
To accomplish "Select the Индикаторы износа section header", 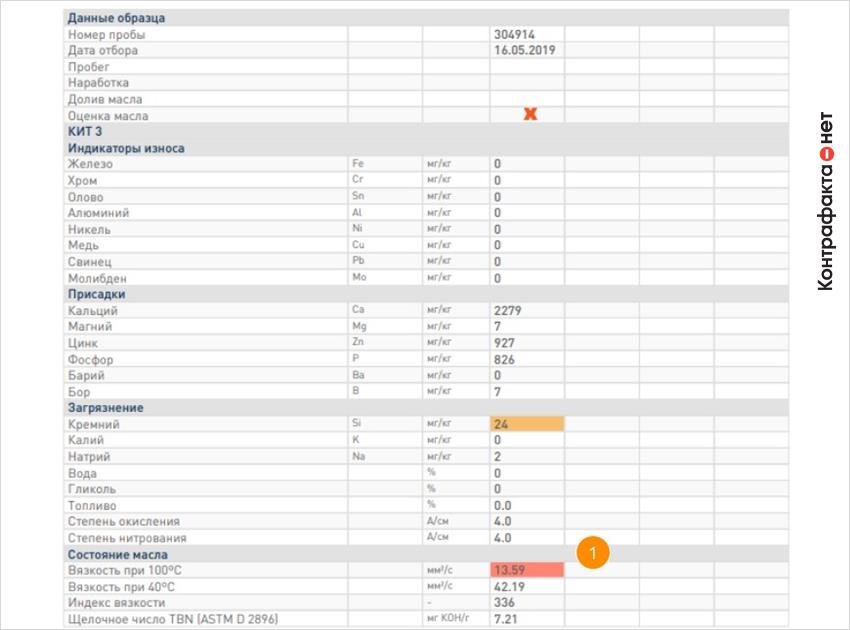I will tap(126, 148).
